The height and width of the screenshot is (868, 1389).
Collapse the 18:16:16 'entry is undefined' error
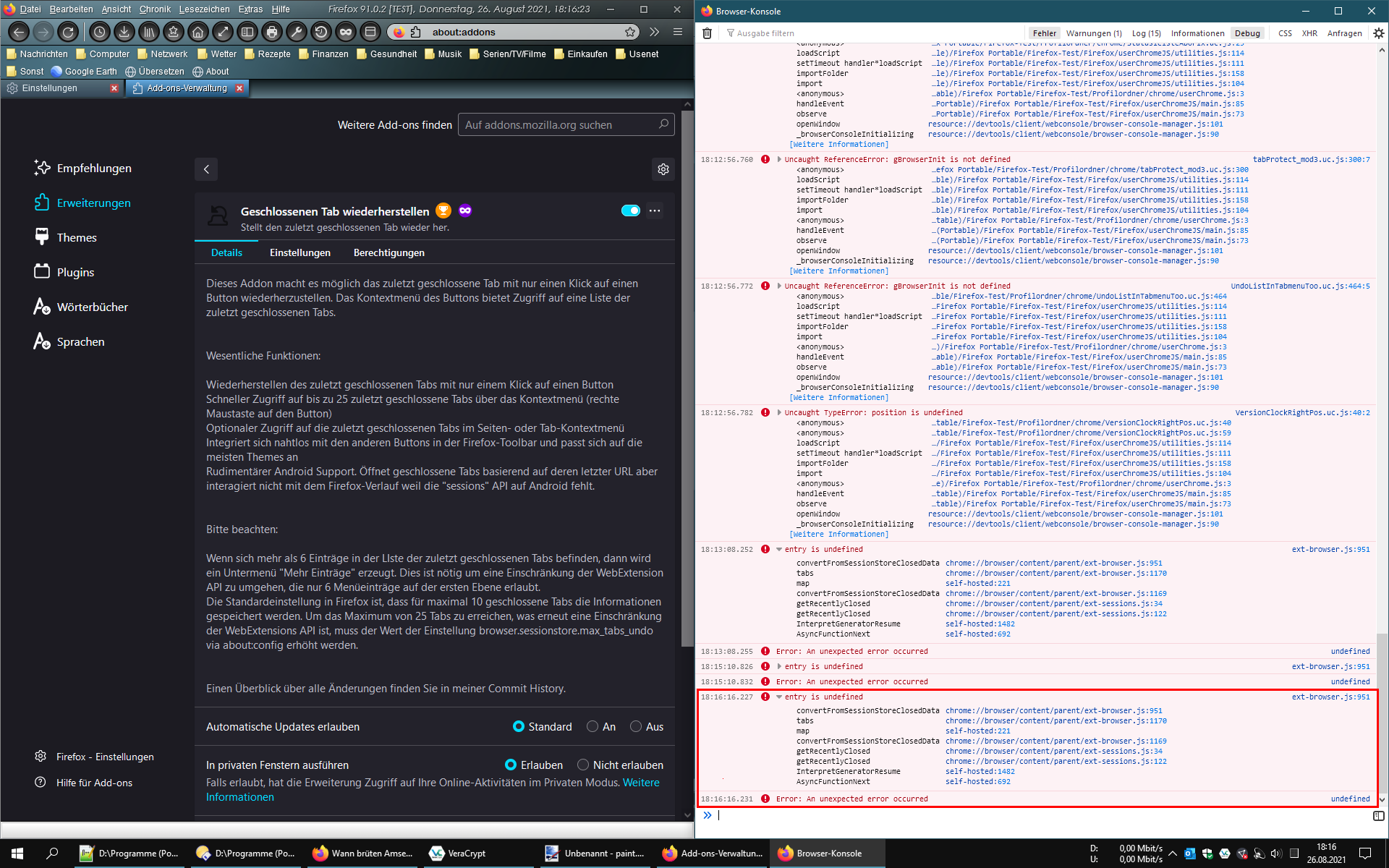pyautogui.click(x=779, y=697)
